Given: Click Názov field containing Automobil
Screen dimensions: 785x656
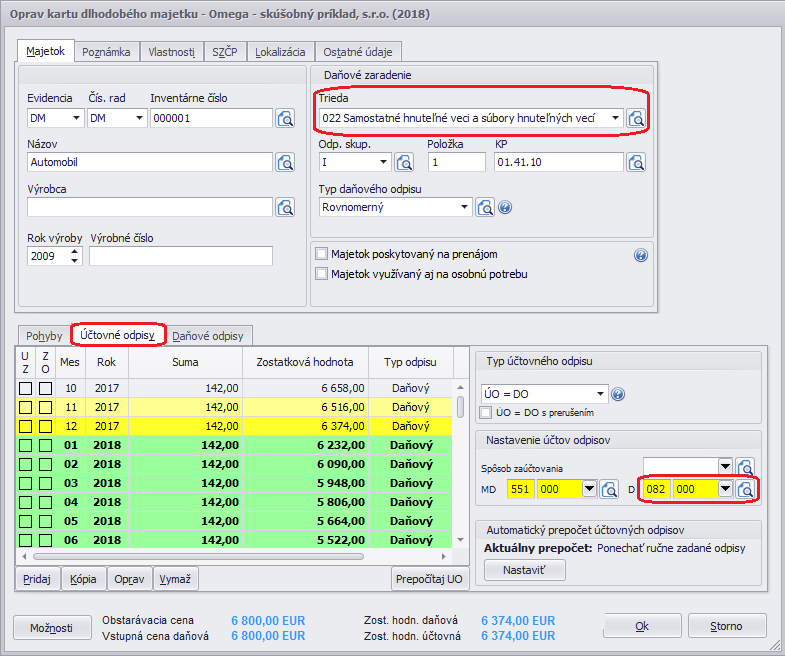Looking at the screenshot, I should [x=150, y=162].
